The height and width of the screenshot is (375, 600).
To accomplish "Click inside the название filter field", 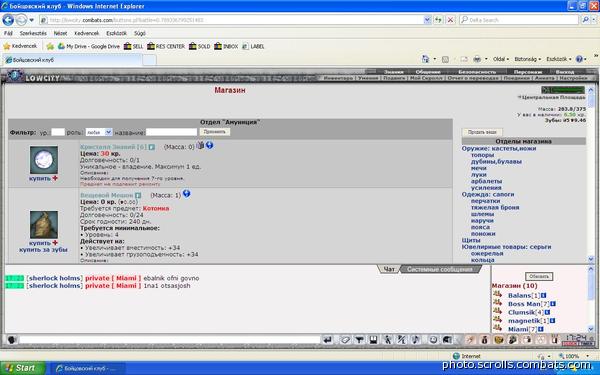I will pos(171,132).
